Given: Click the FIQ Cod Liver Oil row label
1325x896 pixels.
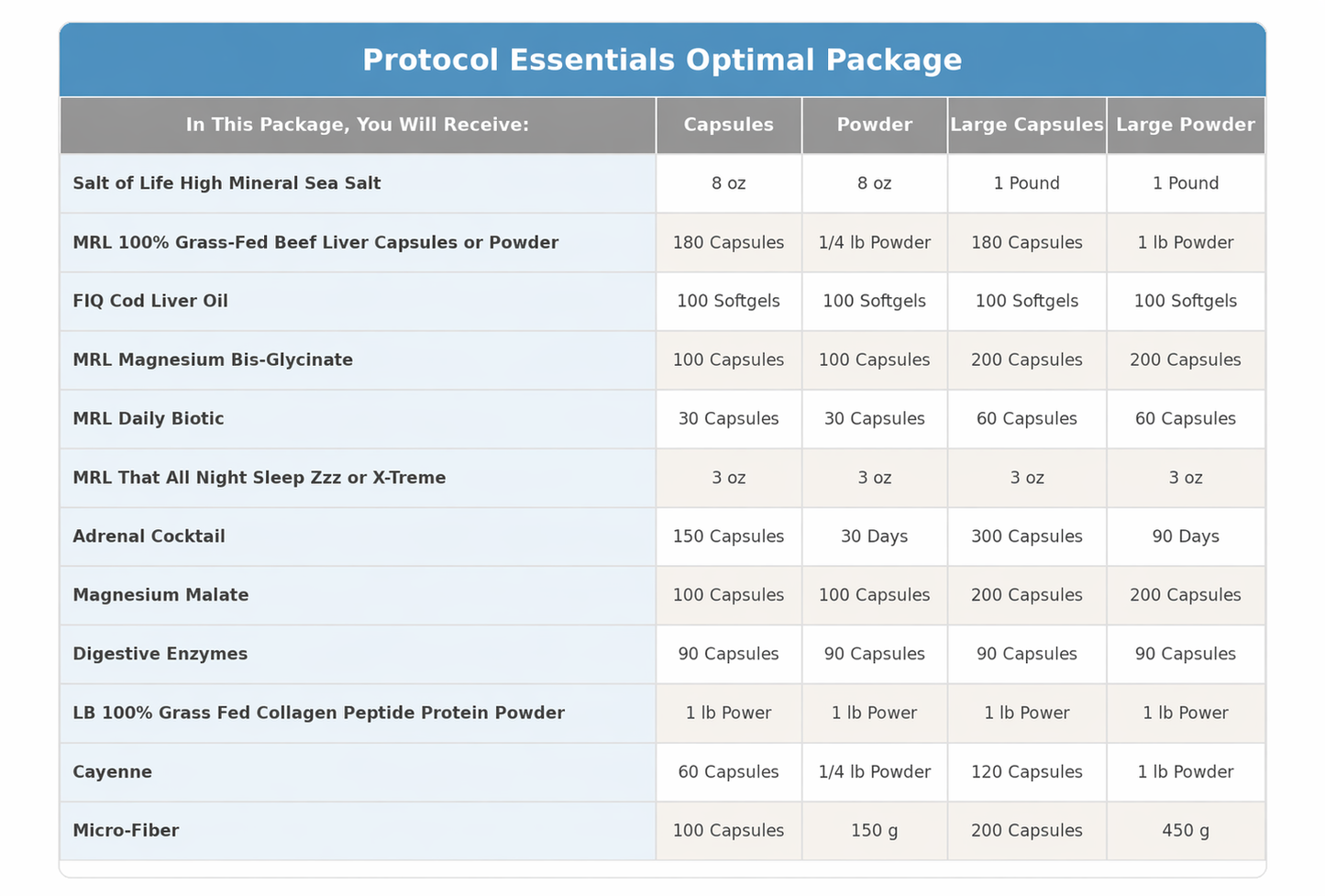Looking at the screenshot, I should click(150, 301).
